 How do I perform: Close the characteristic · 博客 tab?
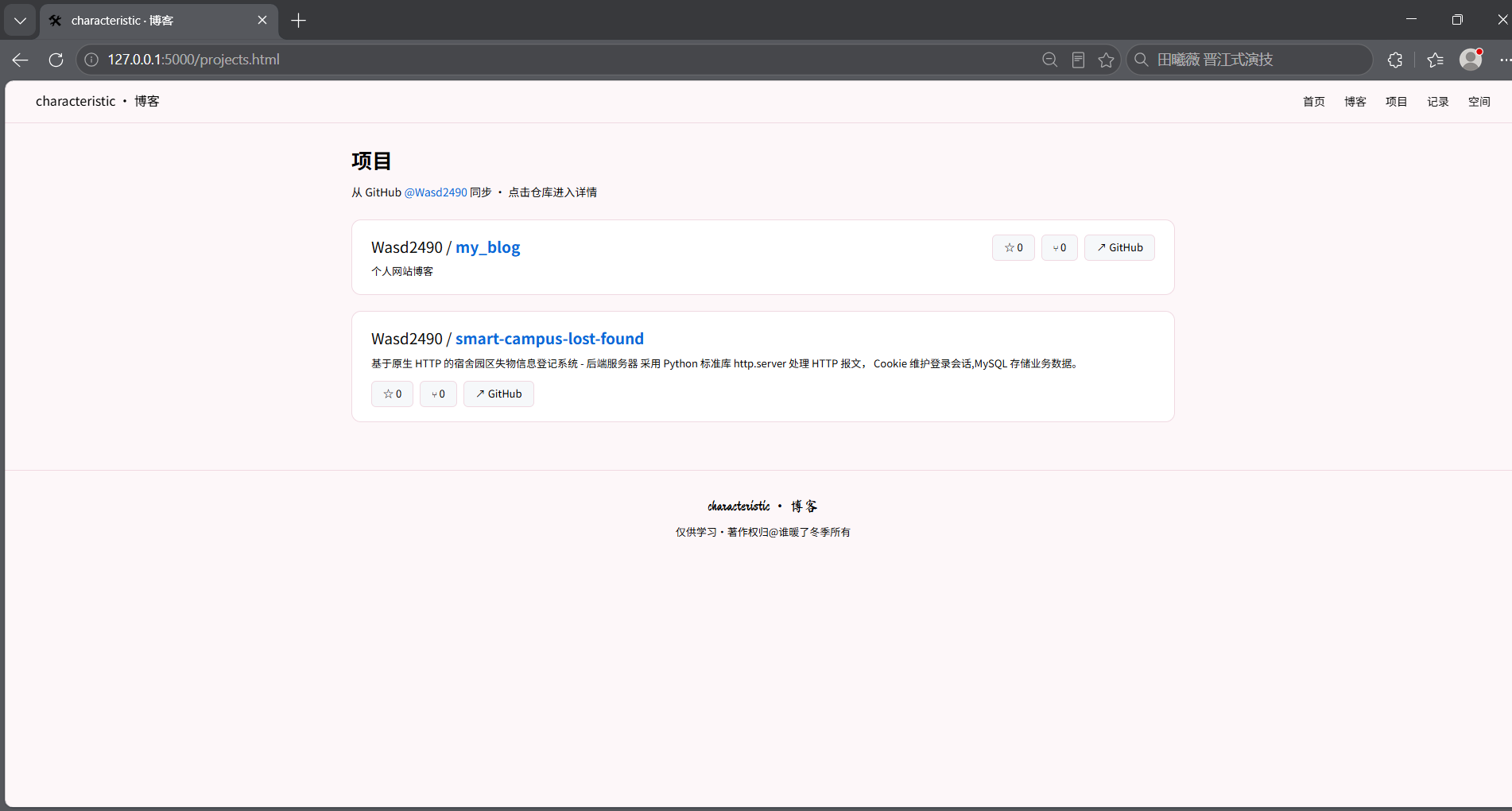coord(262,21)
